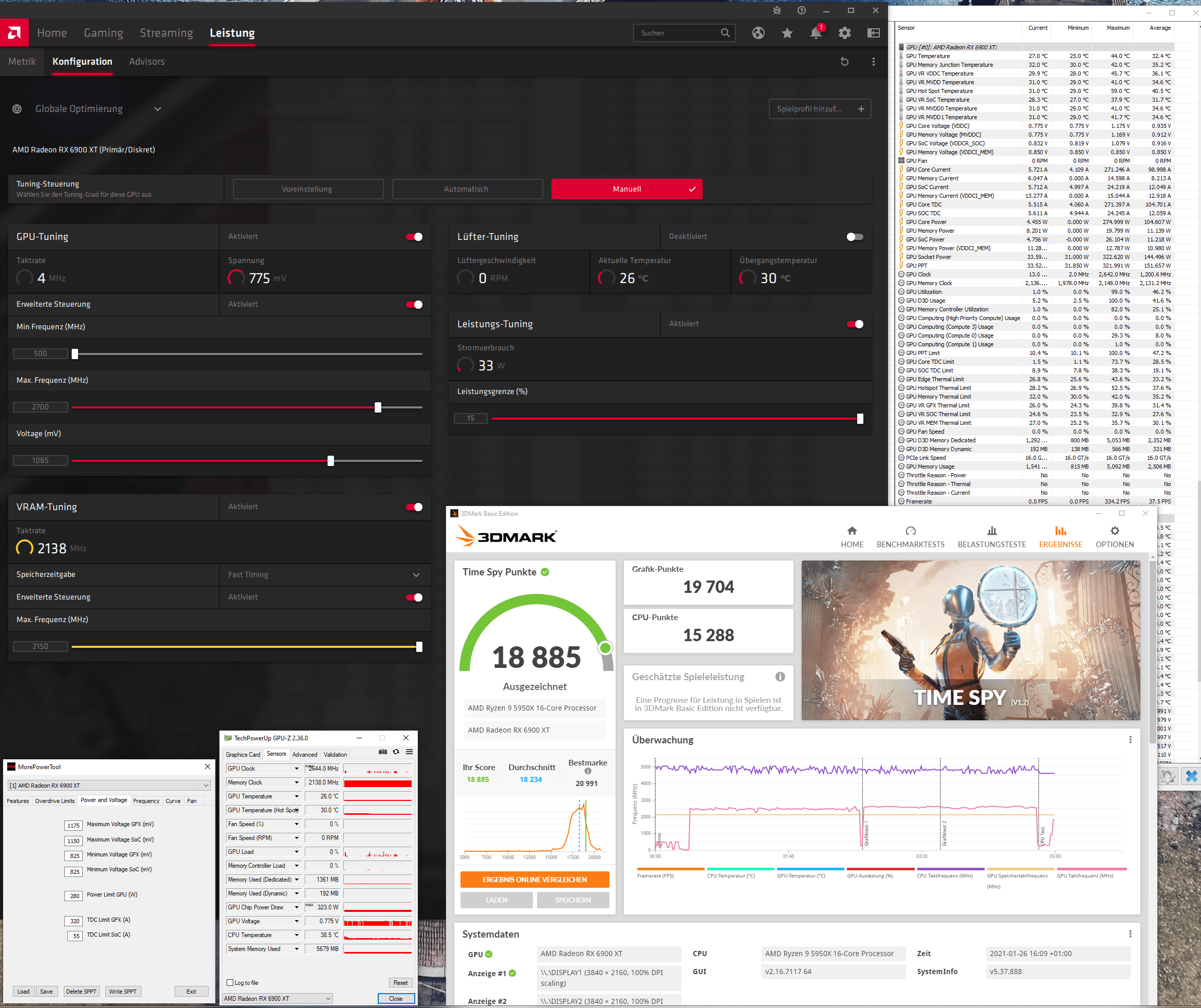
Task: Switch to the Metrik tab
Action: [22, 62]
